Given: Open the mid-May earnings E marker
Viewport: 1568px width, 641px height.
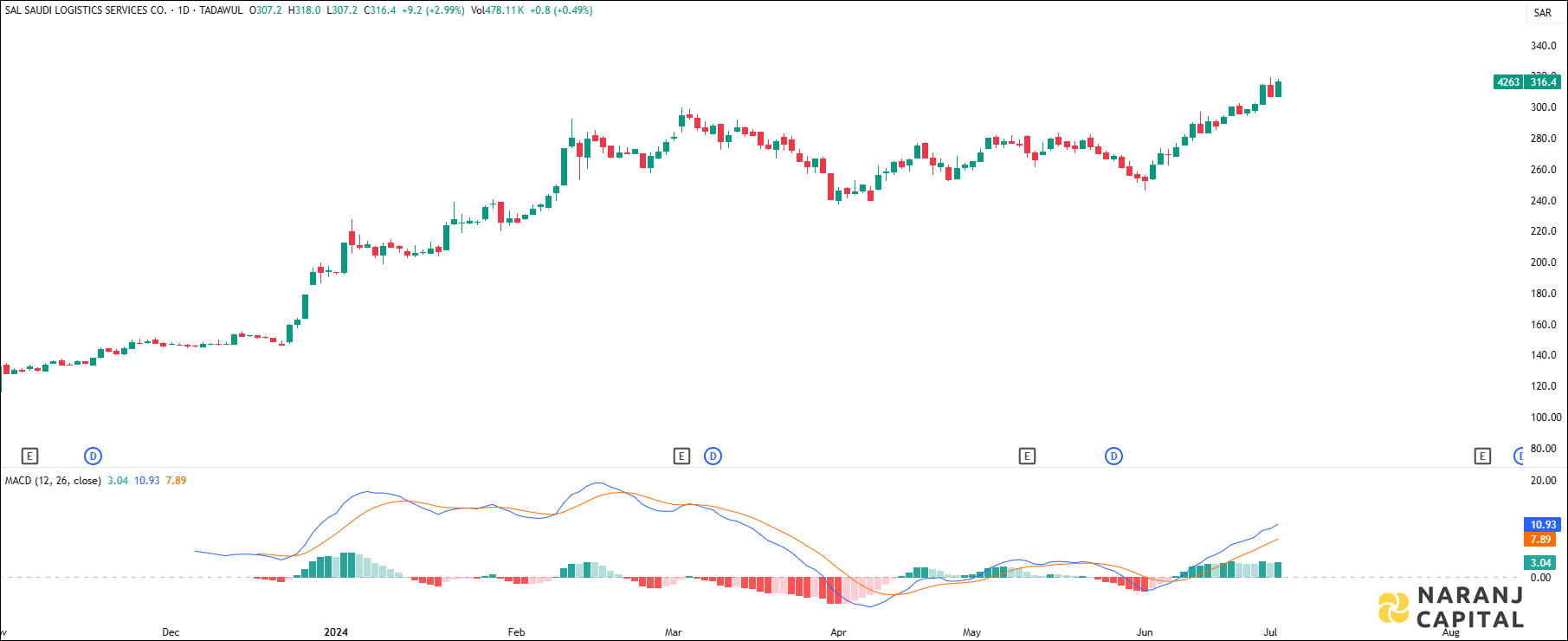Looking at the screenshot, I should coord(1027,456).
